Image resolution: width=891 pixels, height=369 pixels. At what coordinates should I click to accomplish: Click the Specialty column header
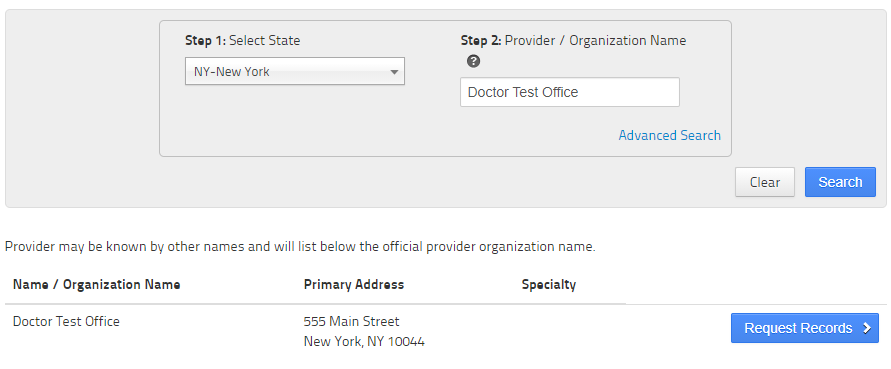(x=549, y=284)
